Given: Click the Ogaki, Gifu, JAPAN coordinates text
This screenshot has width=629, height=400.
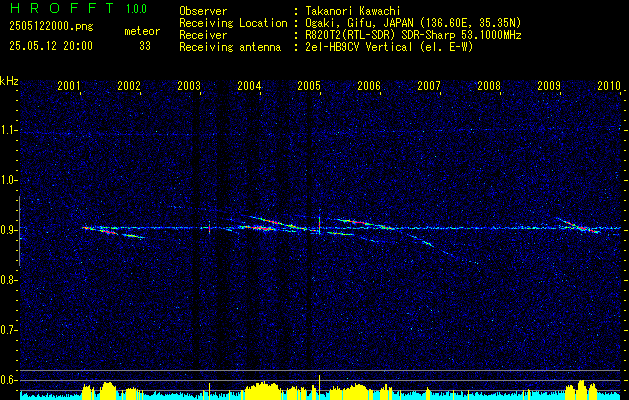Looking at the screenshot, I should pos(414,23).
